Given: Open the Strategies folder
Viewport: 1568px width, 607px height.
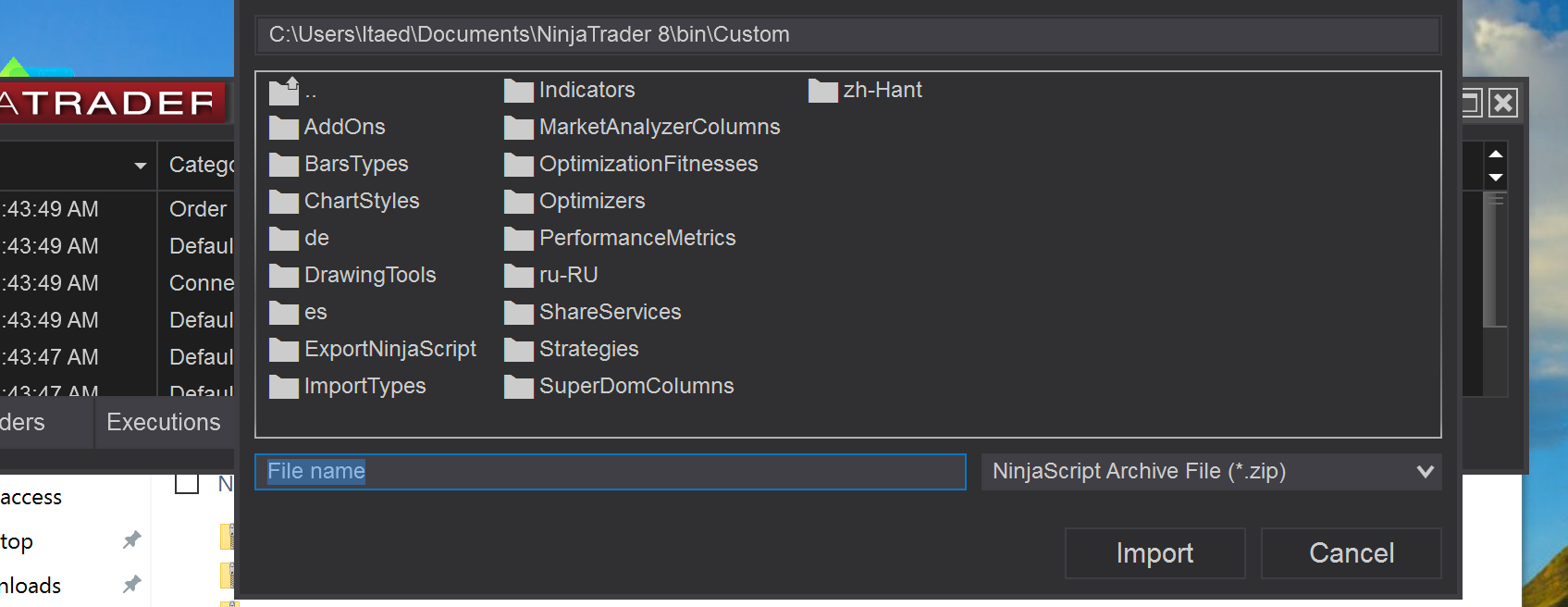Looking at the screenshot, I should click(572, 349).
